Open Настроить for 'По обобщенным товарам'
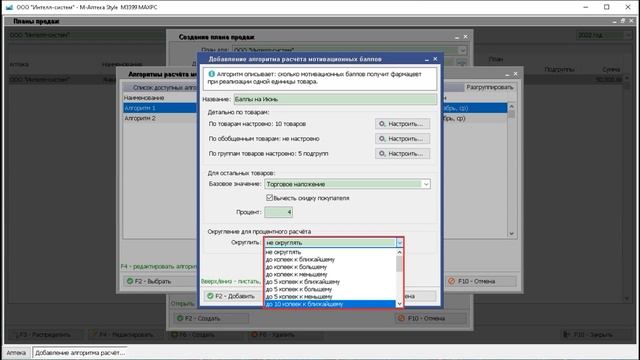This screenshot has width=640, height=360. point(402,139)
